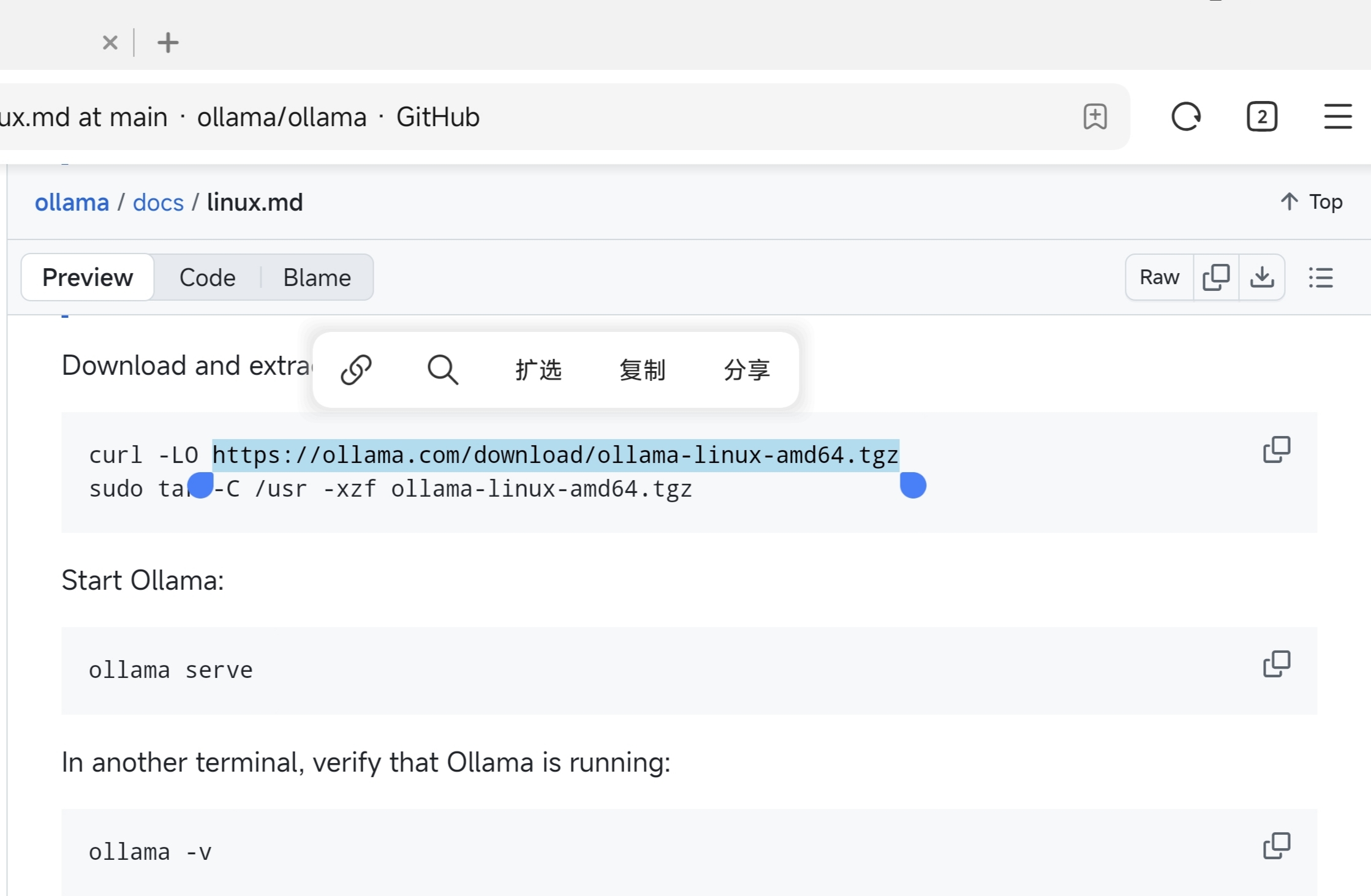Copy the ollama serve code block

tap(1277, 664)
